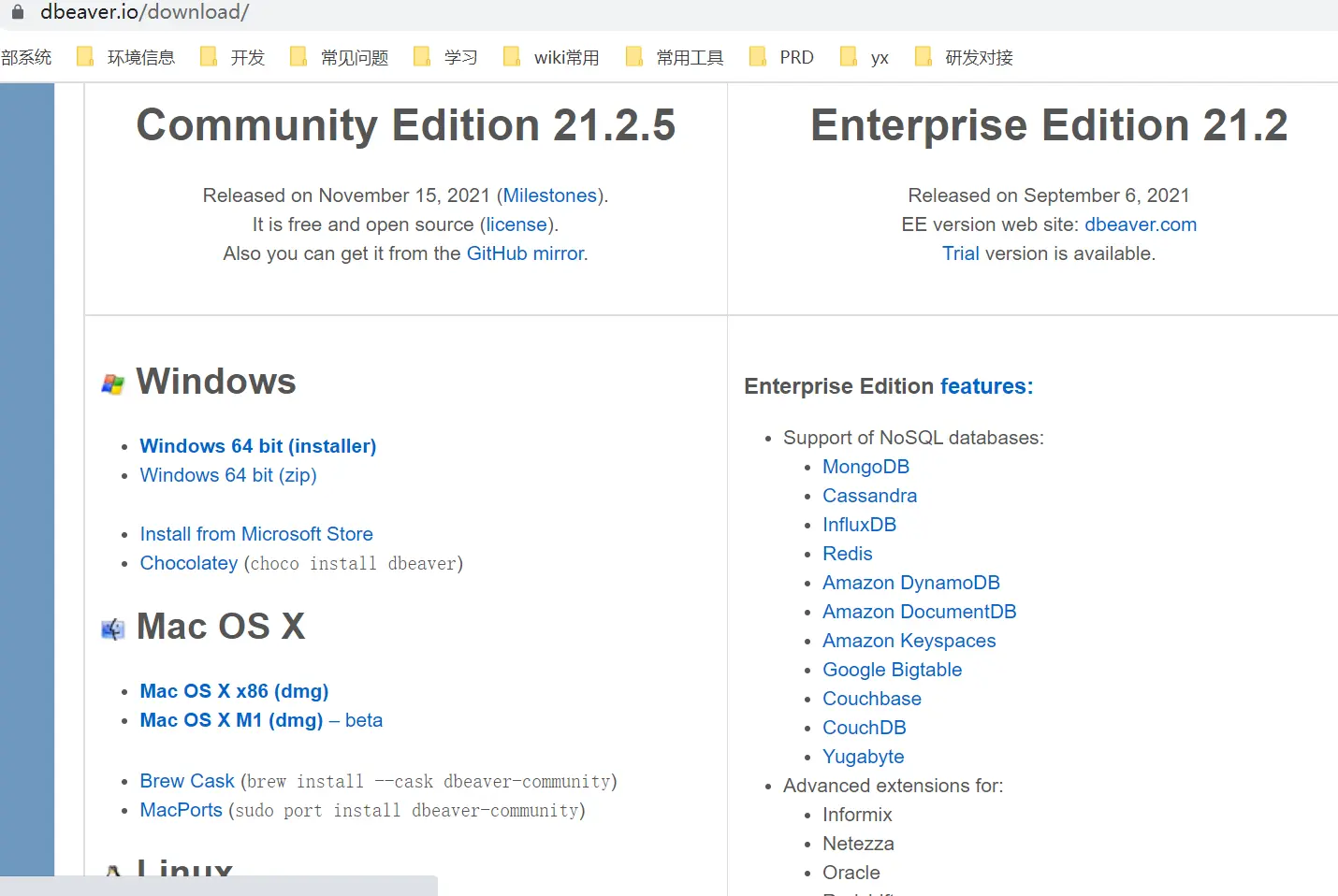This screenshot has height=896, width=1338.
Task: Open the Amazon DocumentDB link
Action: point(919,612)
